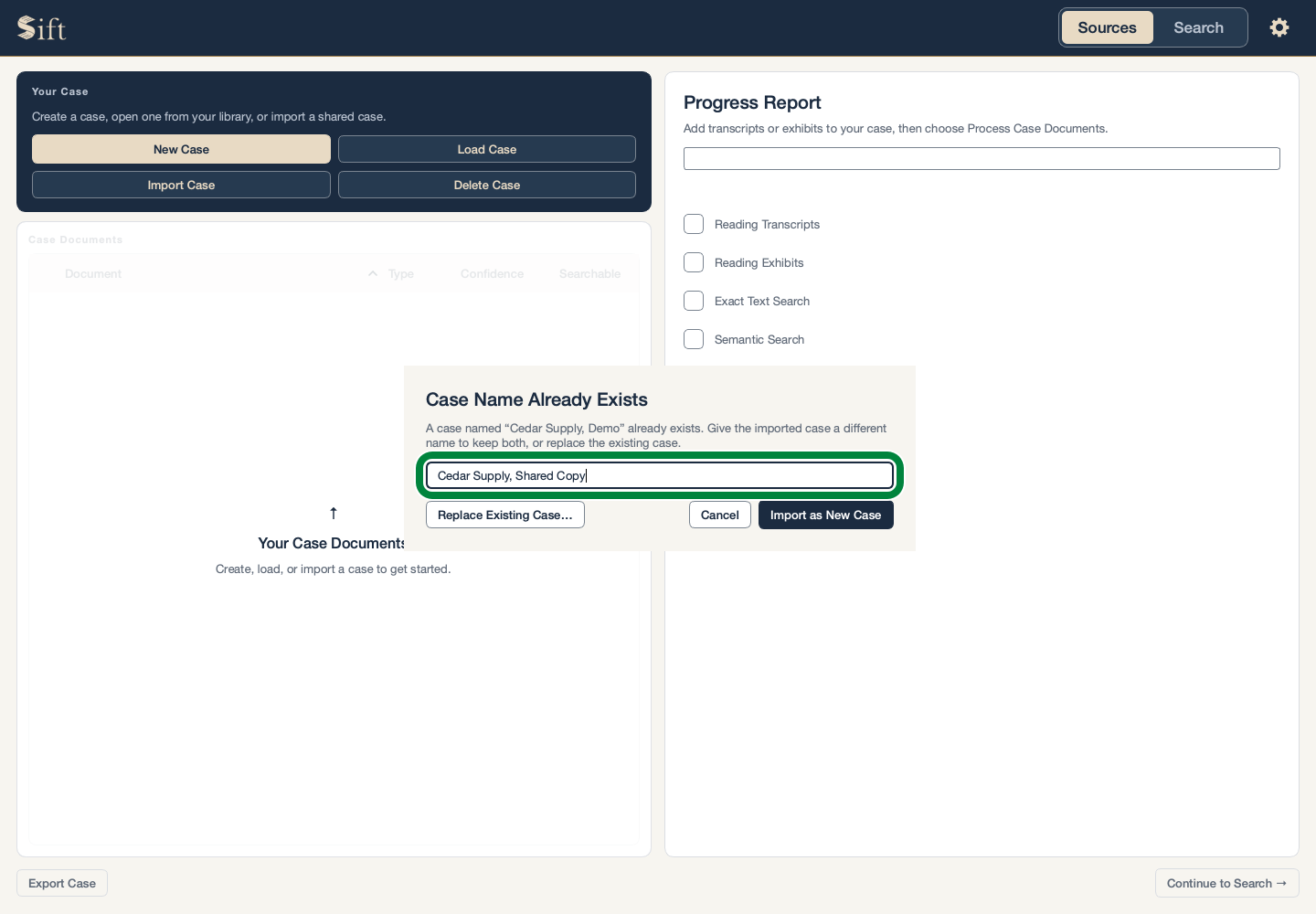The height and width of the screenshot is (914, 1316).
Task: Click the Case Name Already Exists title
Action: pos(536,399)
